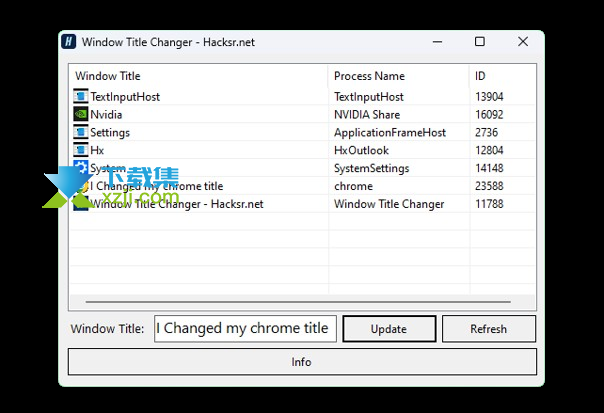Click the TextInputHost process name cell

coord(369,97)
